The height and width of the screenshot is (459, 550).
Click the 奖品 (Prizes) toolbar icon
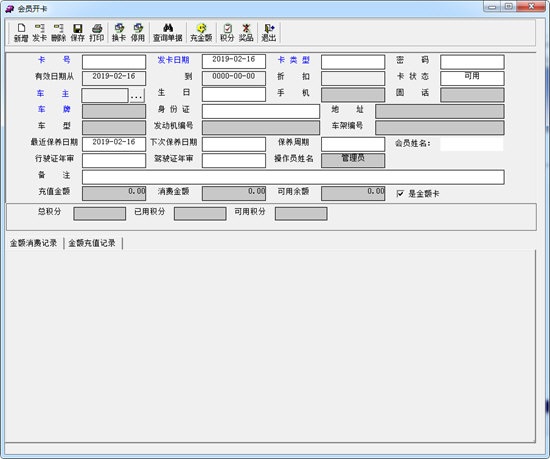pos(246,33)
